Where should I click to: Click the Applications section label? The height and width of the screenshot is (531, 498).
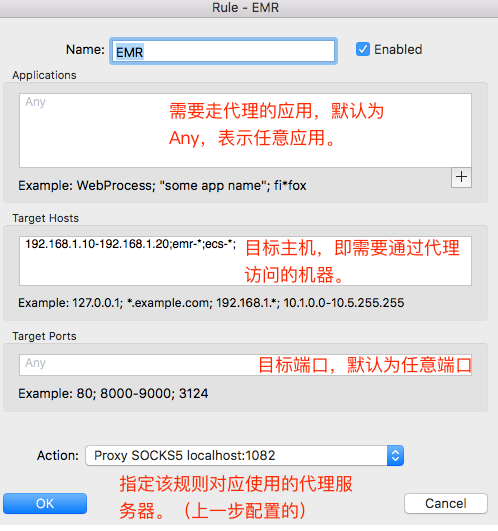(x=44, y=75)
